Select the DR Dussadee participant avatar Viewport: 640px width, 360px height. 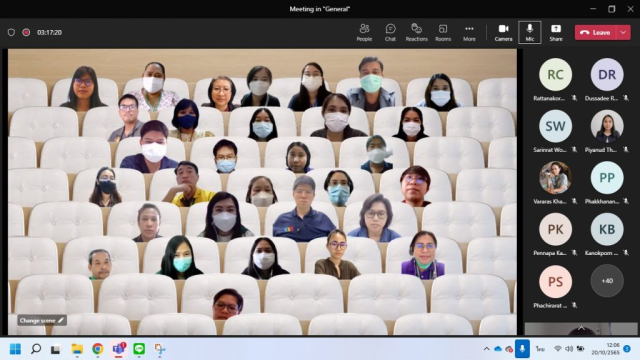point(607,74)
